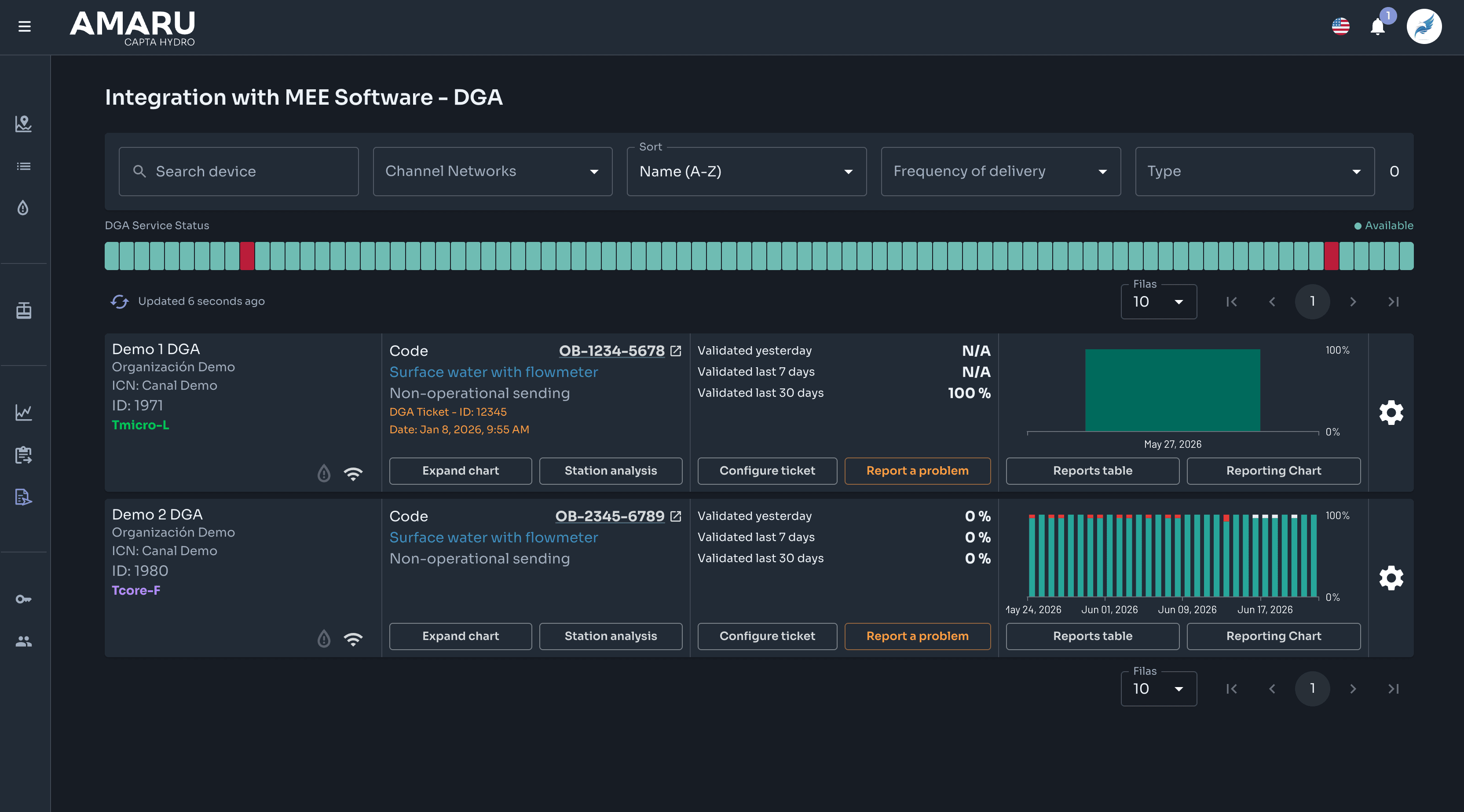Select page 1 in bottom pagination

click(x=1312, y=689)
